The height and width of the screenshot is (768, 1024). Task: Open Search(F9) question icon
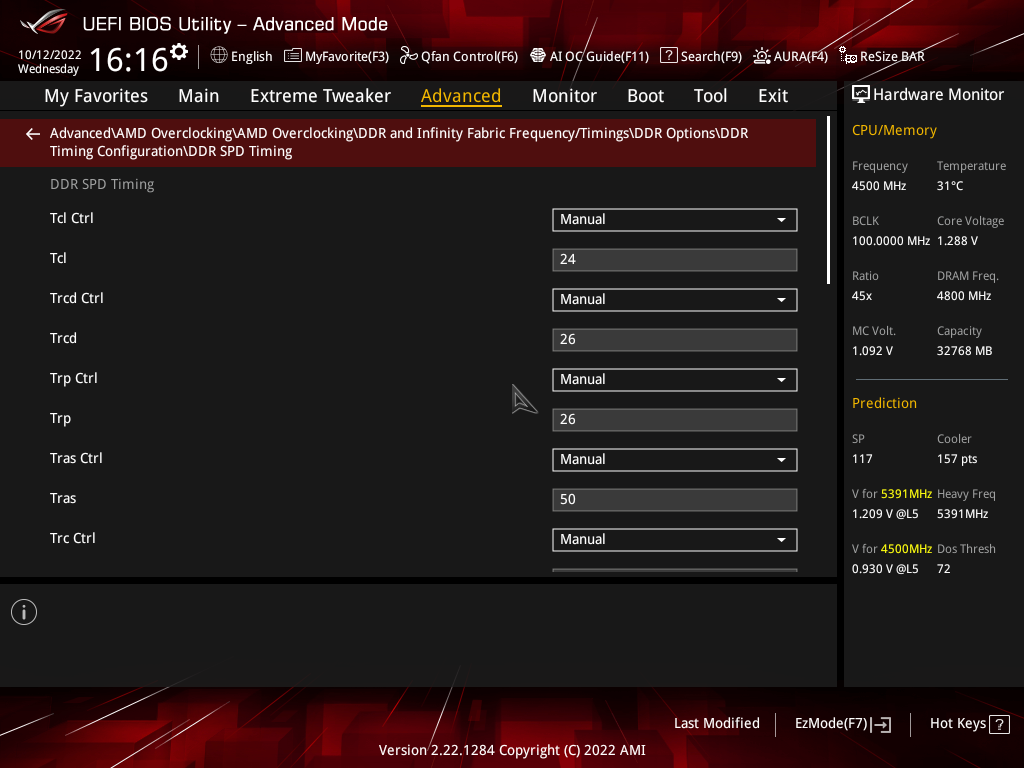tap(668, 56)
